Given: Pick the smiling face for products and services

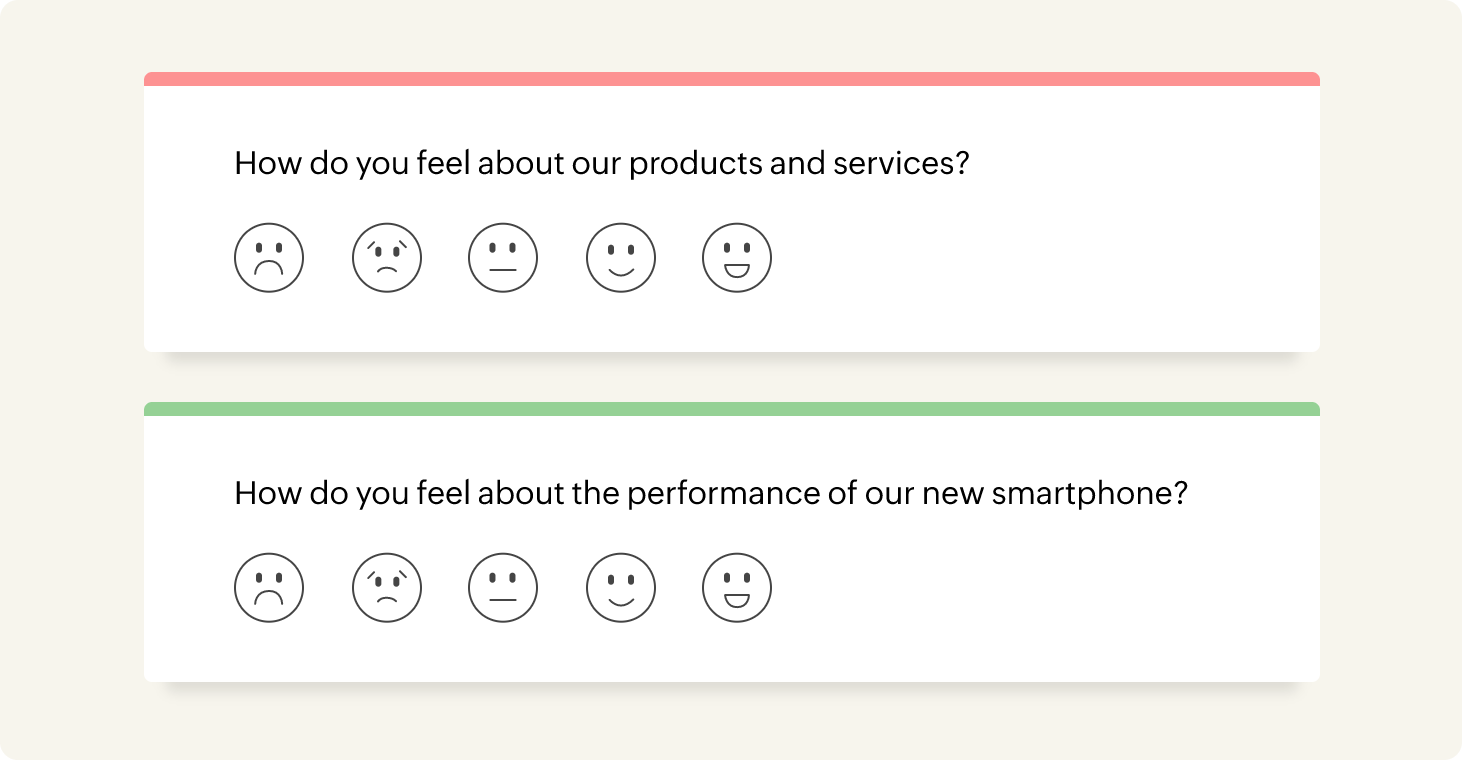Looking at the screenshot, I should 621,258.
